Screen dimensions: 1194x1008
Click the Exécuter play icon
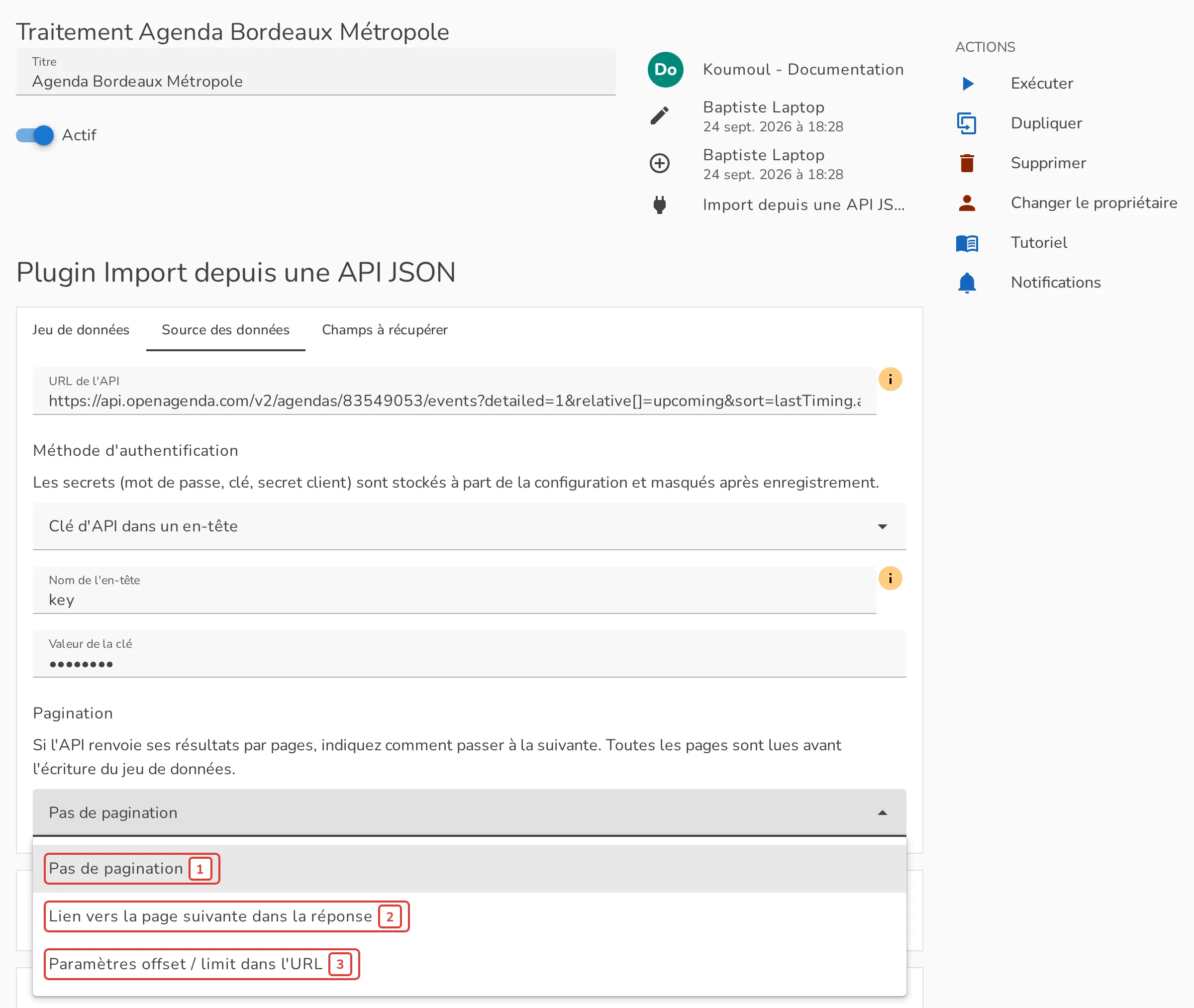(967, 84)
